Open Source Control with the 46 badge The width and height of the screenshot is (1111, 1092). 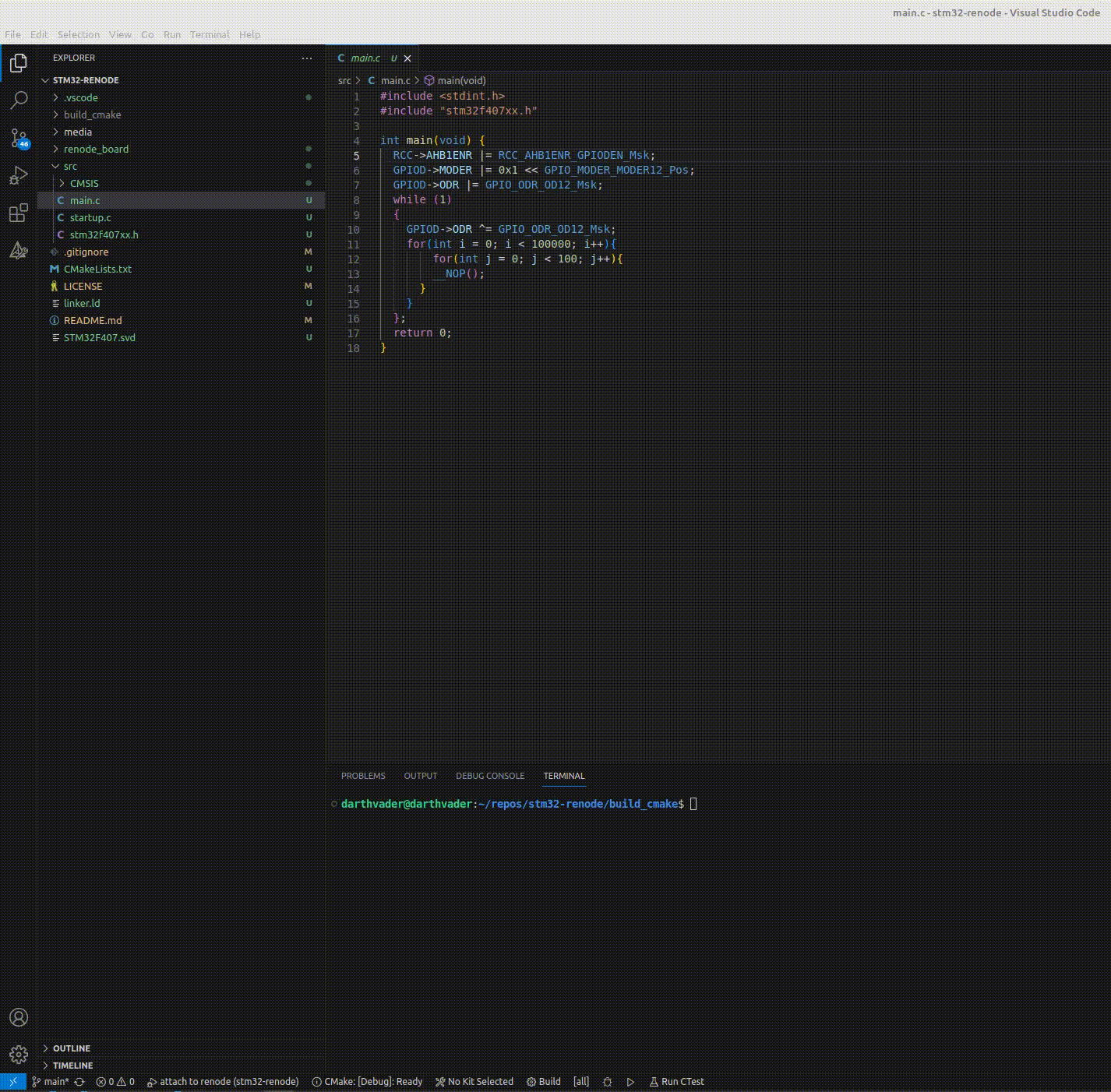pos(19,138)
